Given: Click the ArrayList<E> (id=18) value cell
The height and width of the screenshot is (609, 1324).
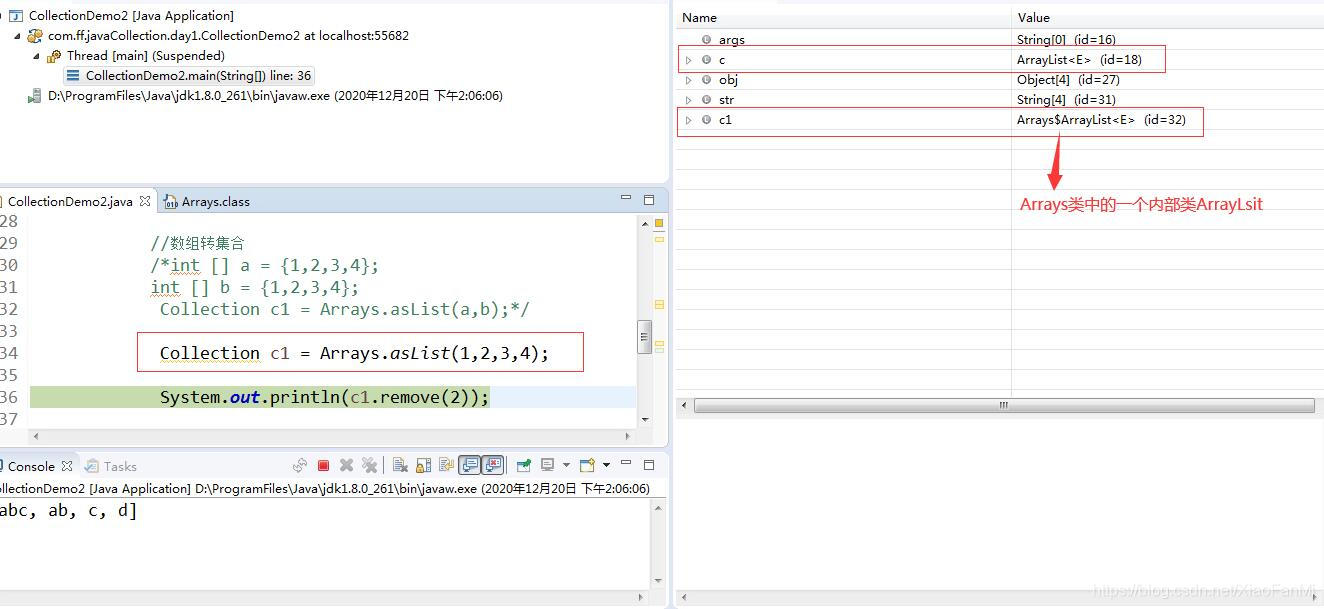Looking at the screenshot, I should [x=1079, y=60].
